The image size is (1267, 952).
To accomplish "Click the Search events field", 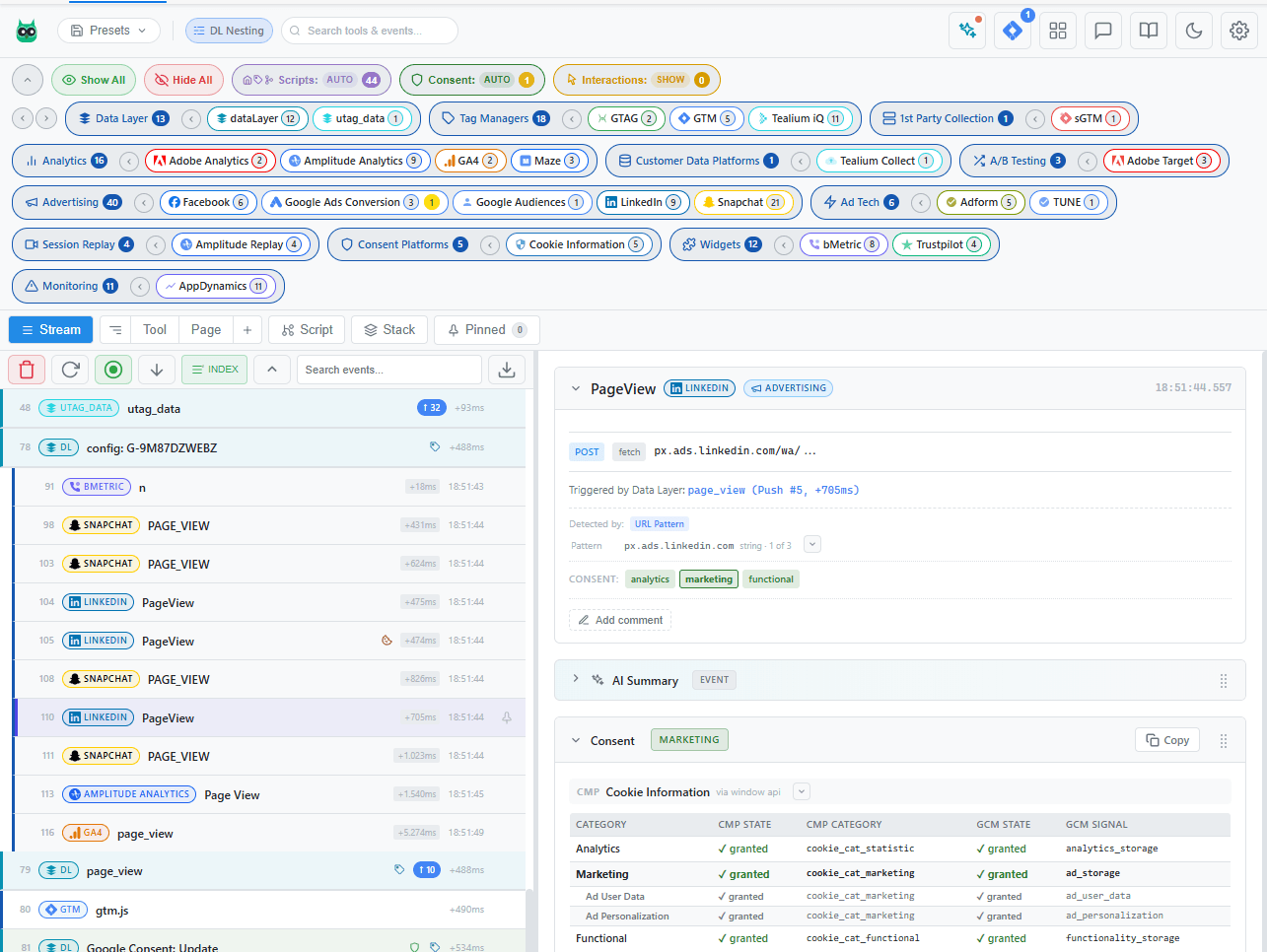I will 389,370.
